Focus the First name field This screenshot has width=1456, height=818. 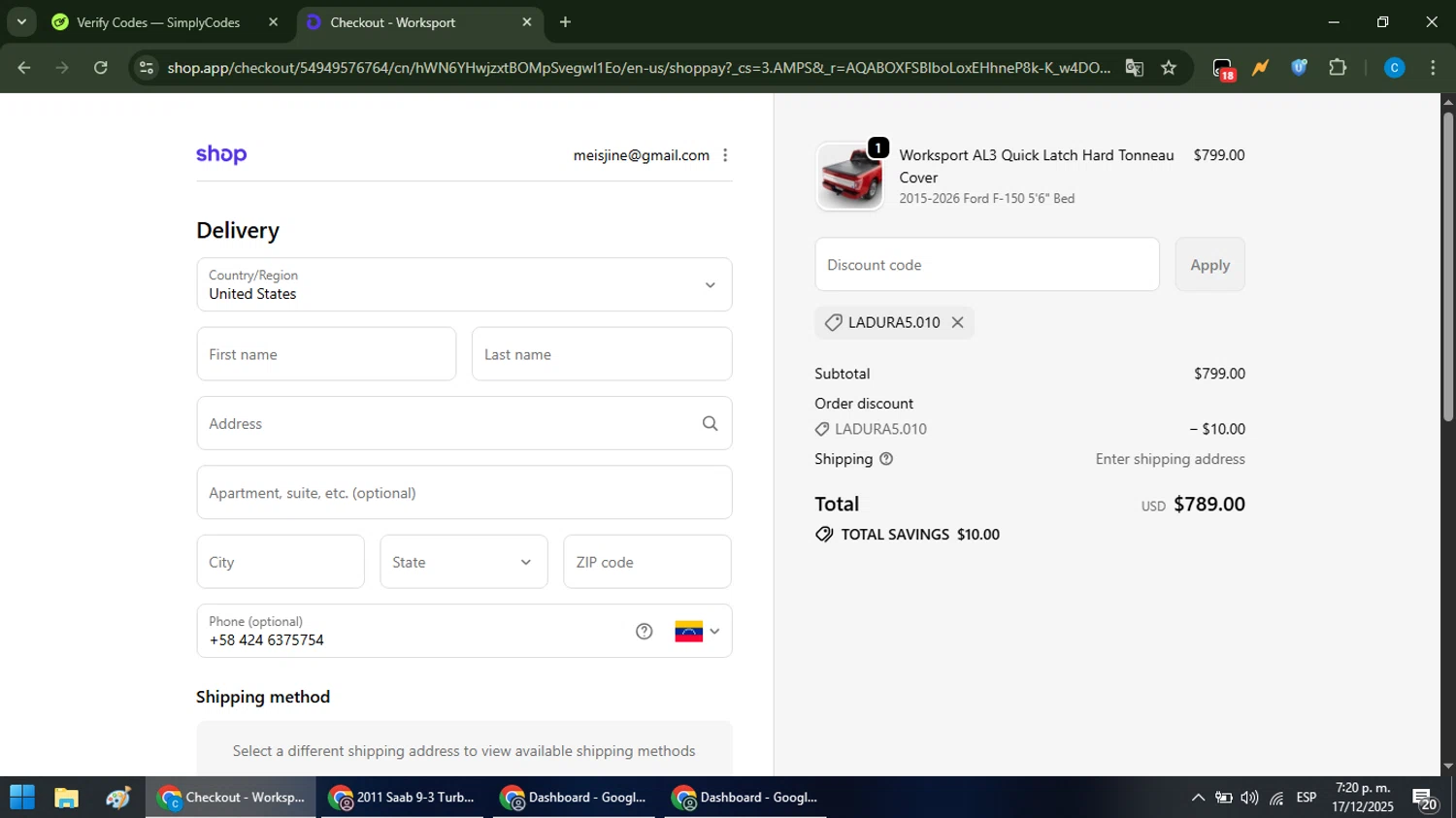click(x=326, y=354)
